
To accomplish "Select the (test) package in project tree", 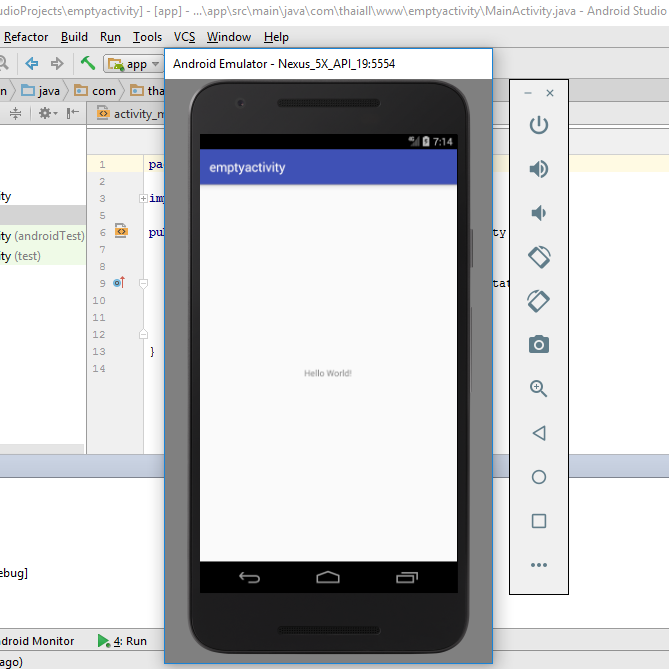I will (x=42, y=256).
